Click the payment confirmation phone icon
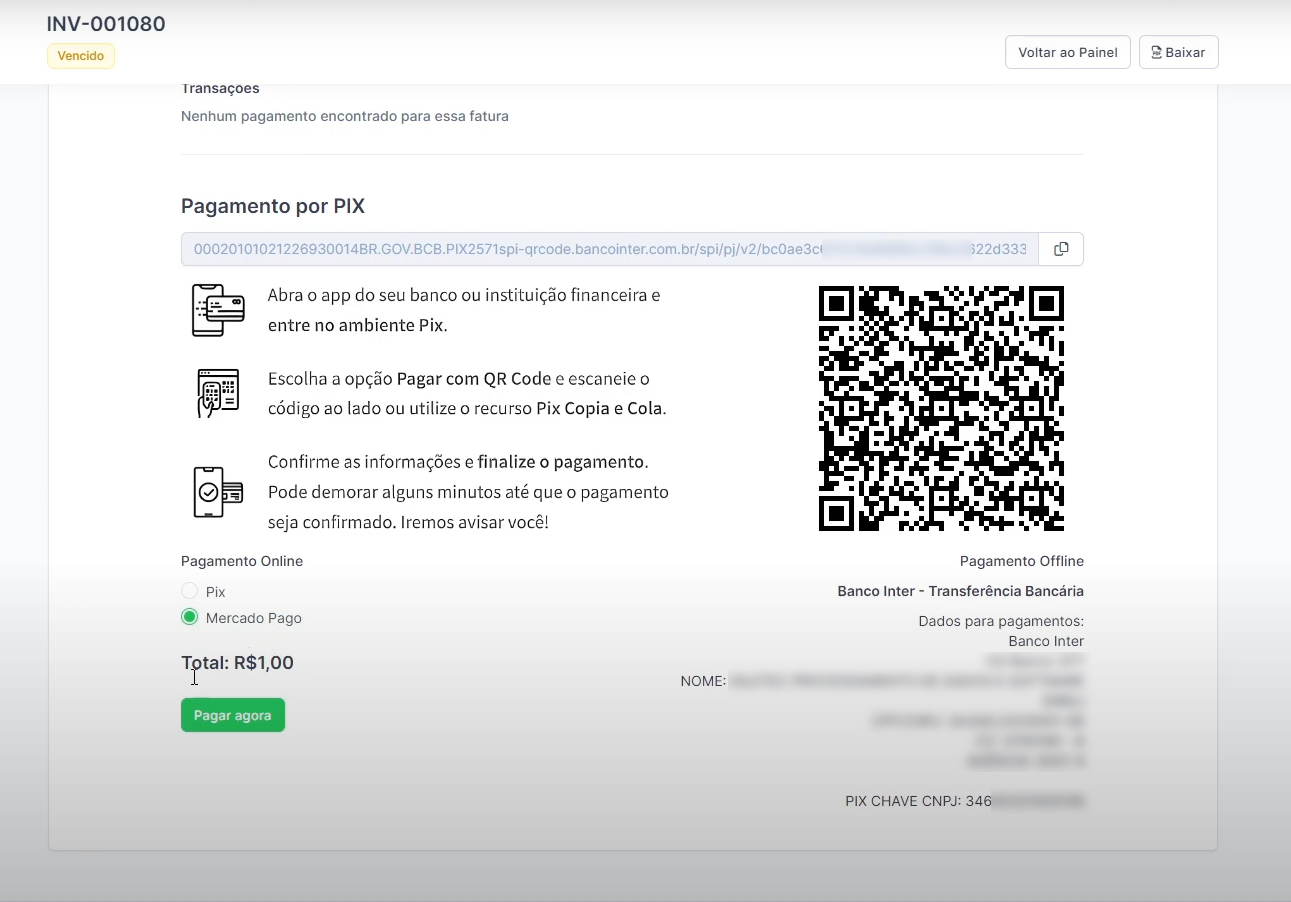 [216, 491]
